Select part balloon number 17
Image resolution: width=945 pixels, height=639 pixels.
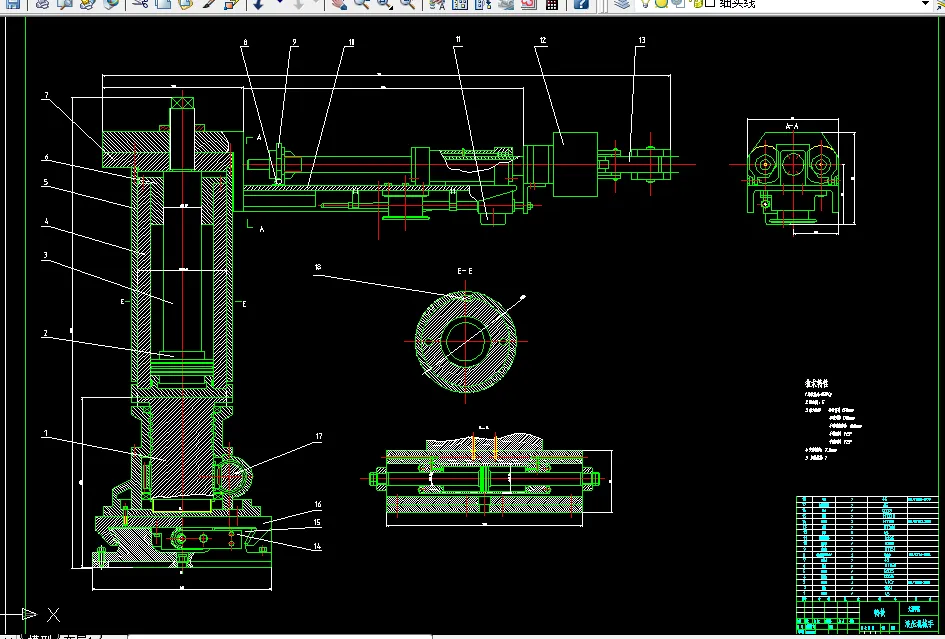[319, 436]
